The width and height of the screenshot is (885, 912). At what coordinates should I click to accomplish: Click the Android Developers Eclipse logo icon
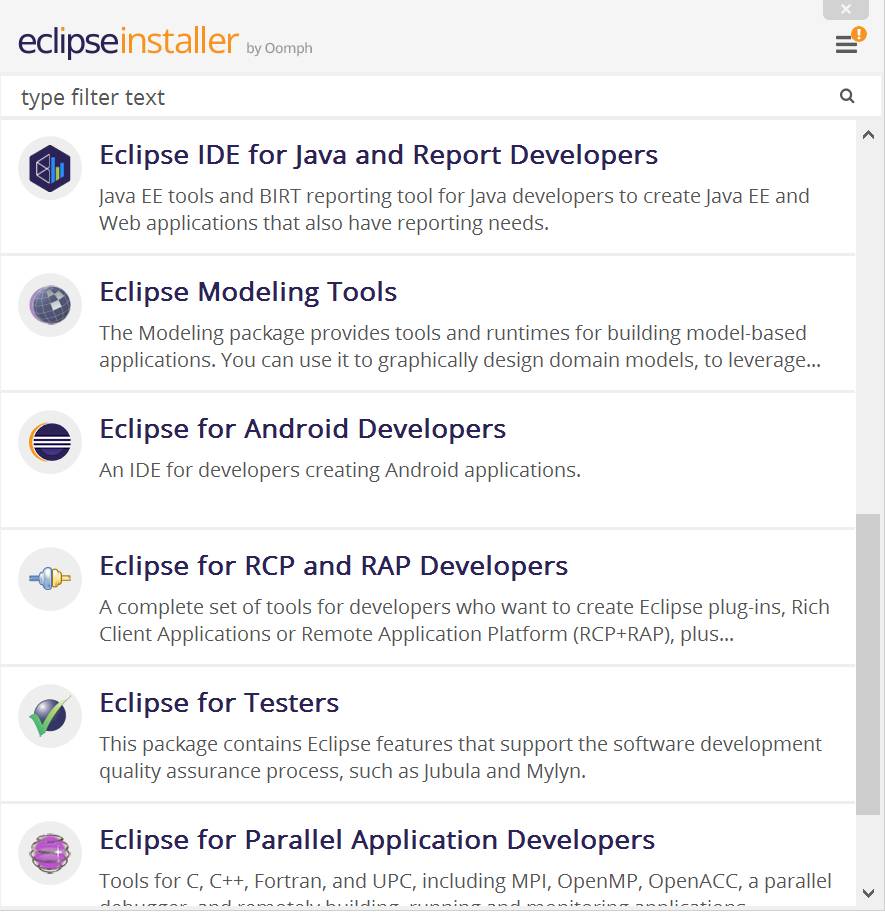(49, 442)
